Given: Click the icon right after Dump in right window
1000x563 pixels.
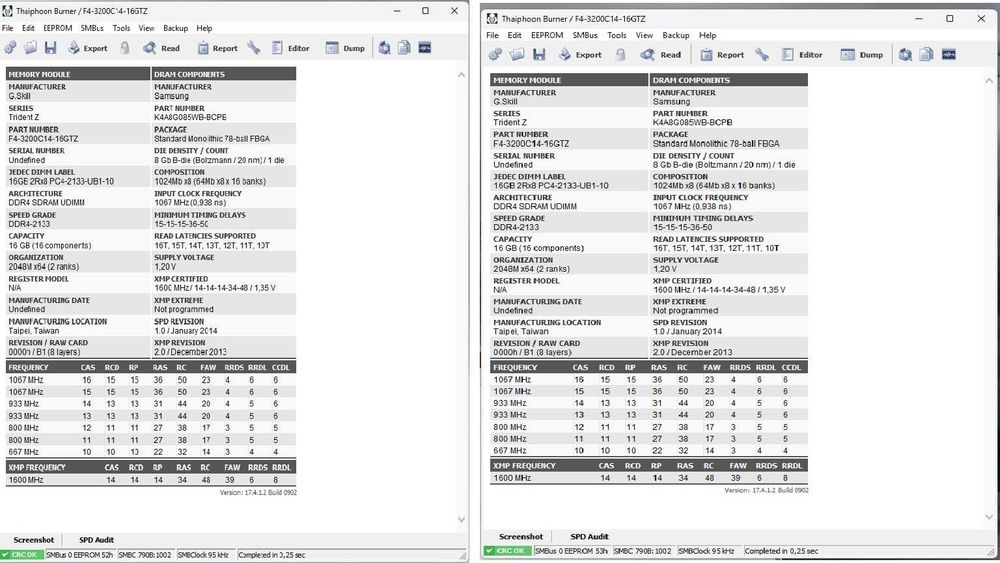Looking at the screenshot, I should pyautogui.click(x=905, y=55).
